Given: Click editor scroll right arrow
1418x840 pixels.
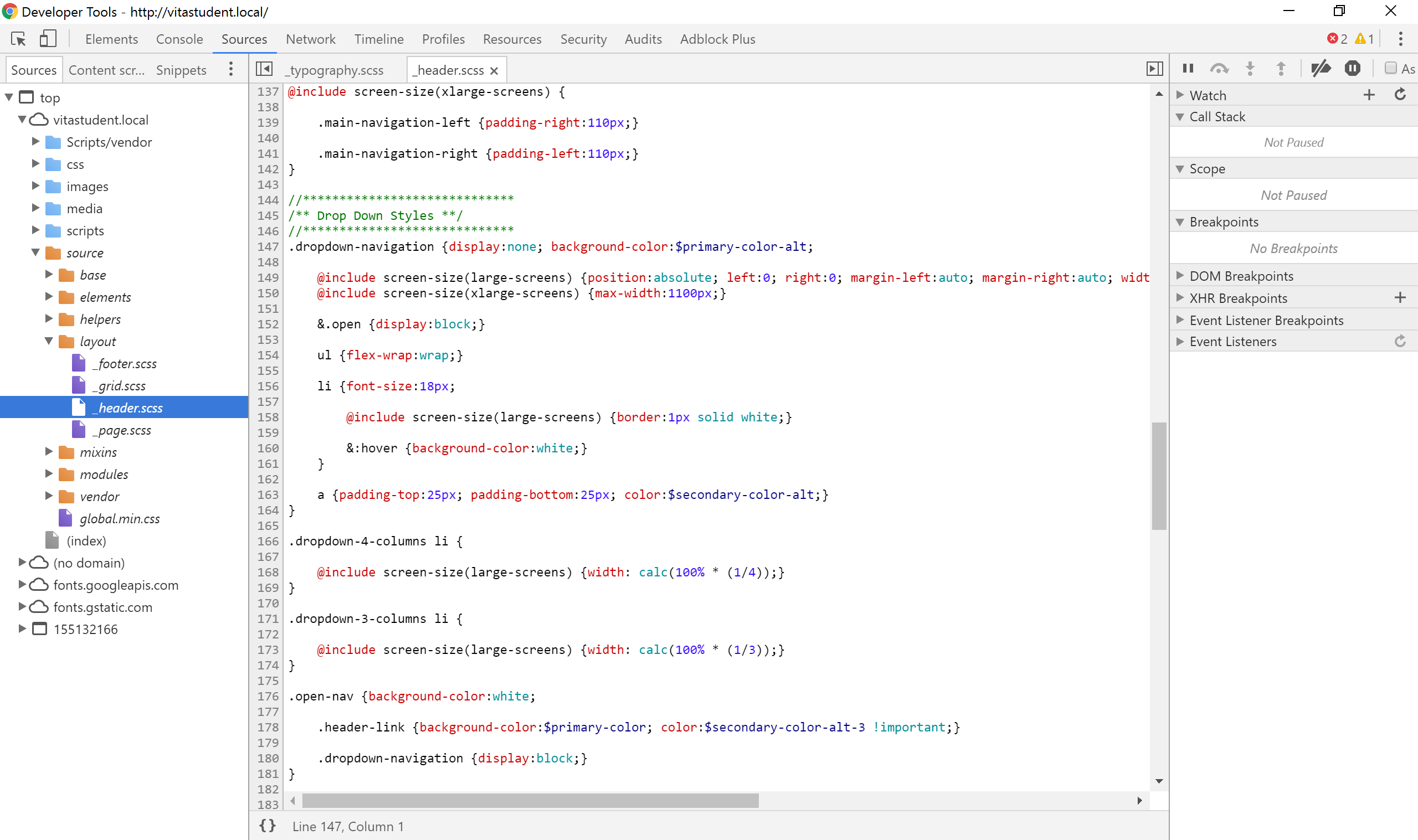Looking at the screenshot, I should click(1139, 800).
